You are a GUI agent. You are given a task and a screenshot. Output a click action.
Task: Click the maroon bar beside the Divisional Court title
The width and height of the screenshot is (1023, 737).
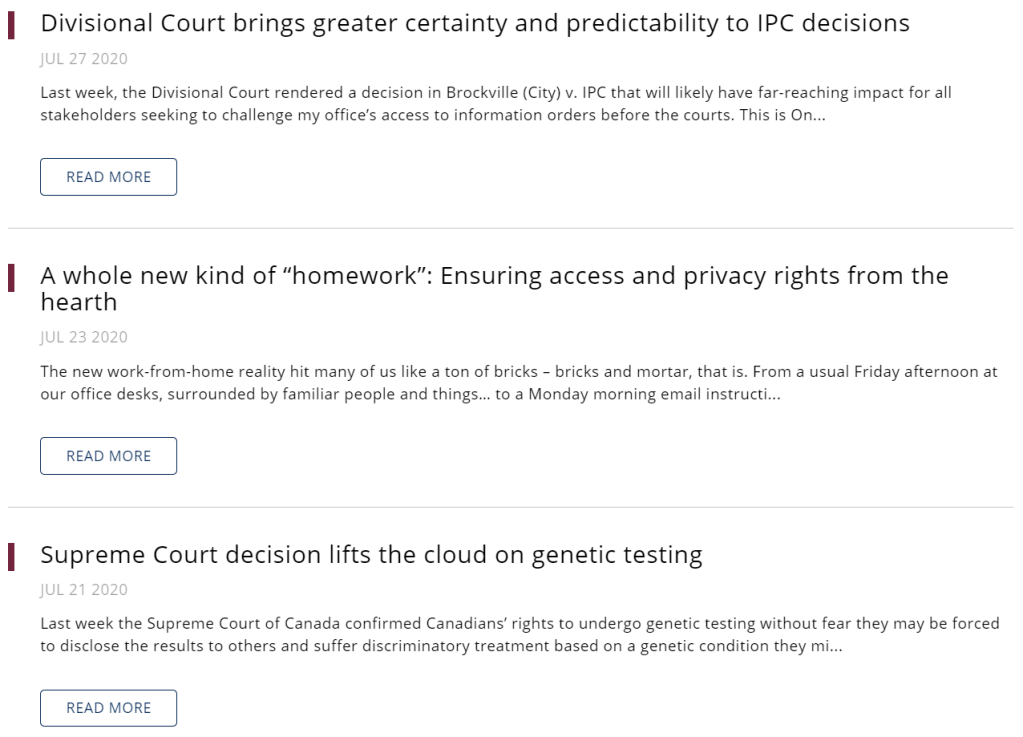(11, 24)
